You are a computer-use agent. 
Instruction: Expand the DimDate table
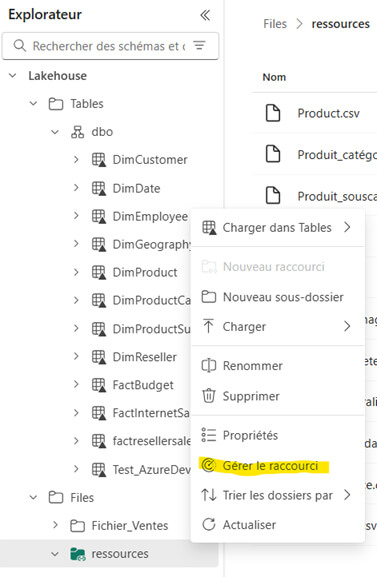[76, 188]
